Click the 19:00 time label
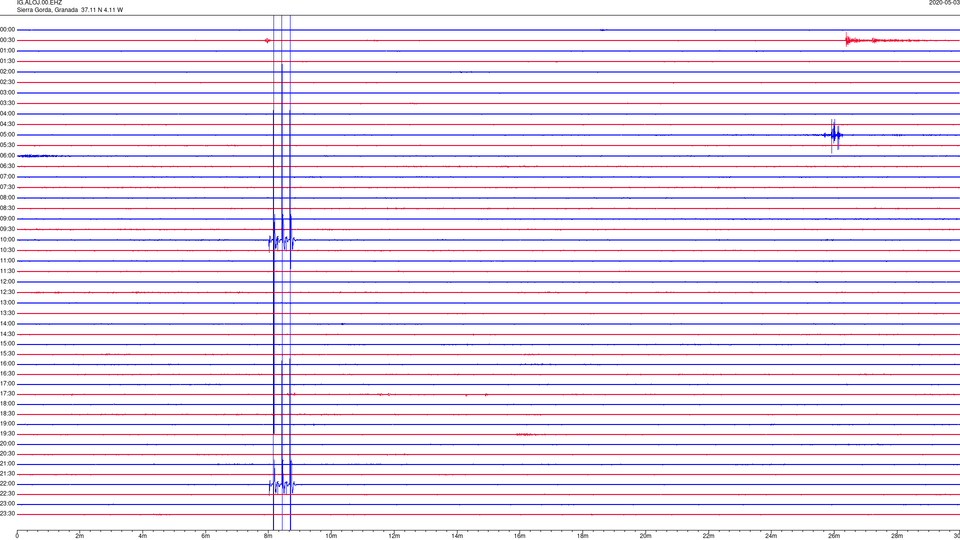The image size is (960, 540). coord(7,424)
